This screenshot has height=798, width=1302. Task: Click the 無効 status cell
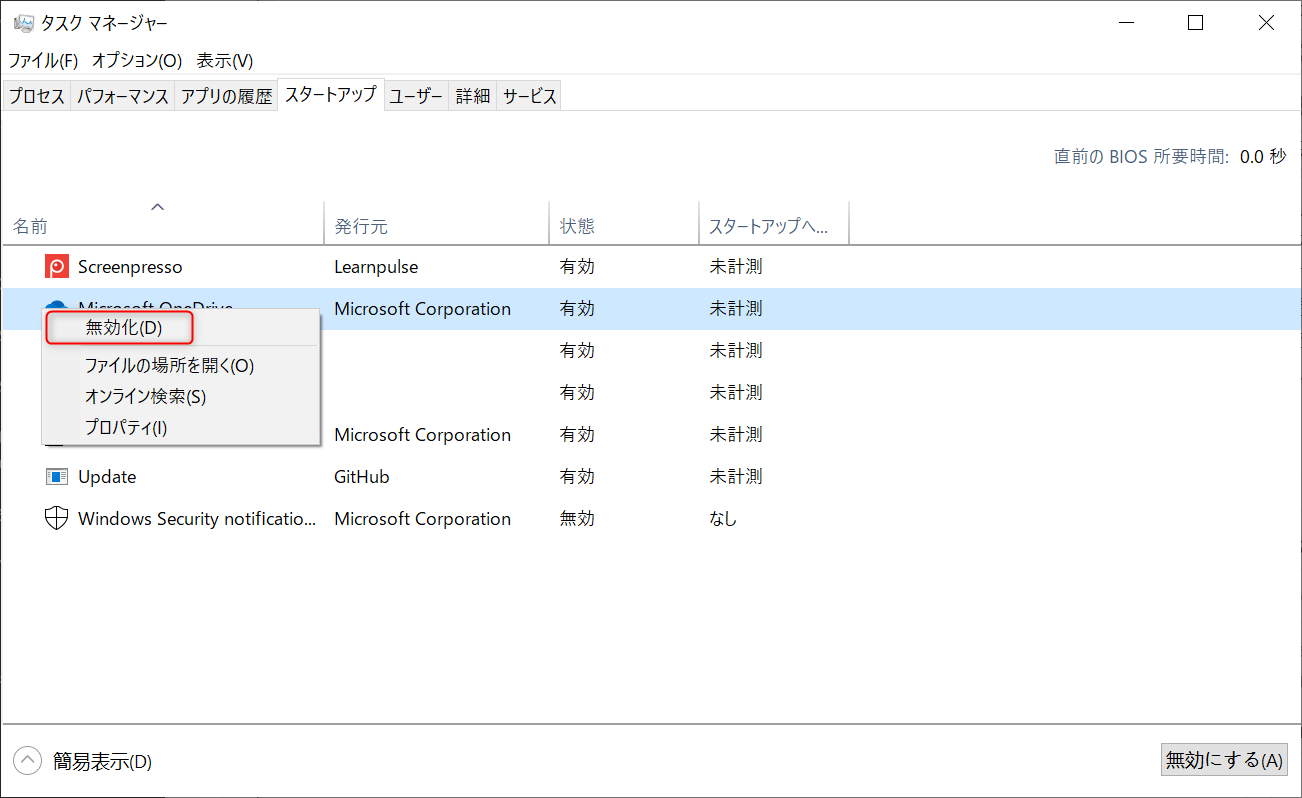pos(577,519)
